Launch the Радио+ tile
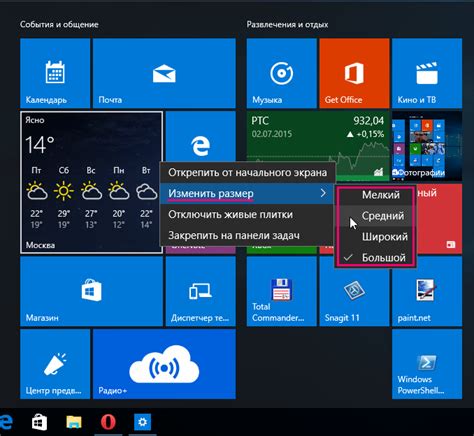Image resolution: width=474 pixels, height=436 pixels. tap(164, 364)
